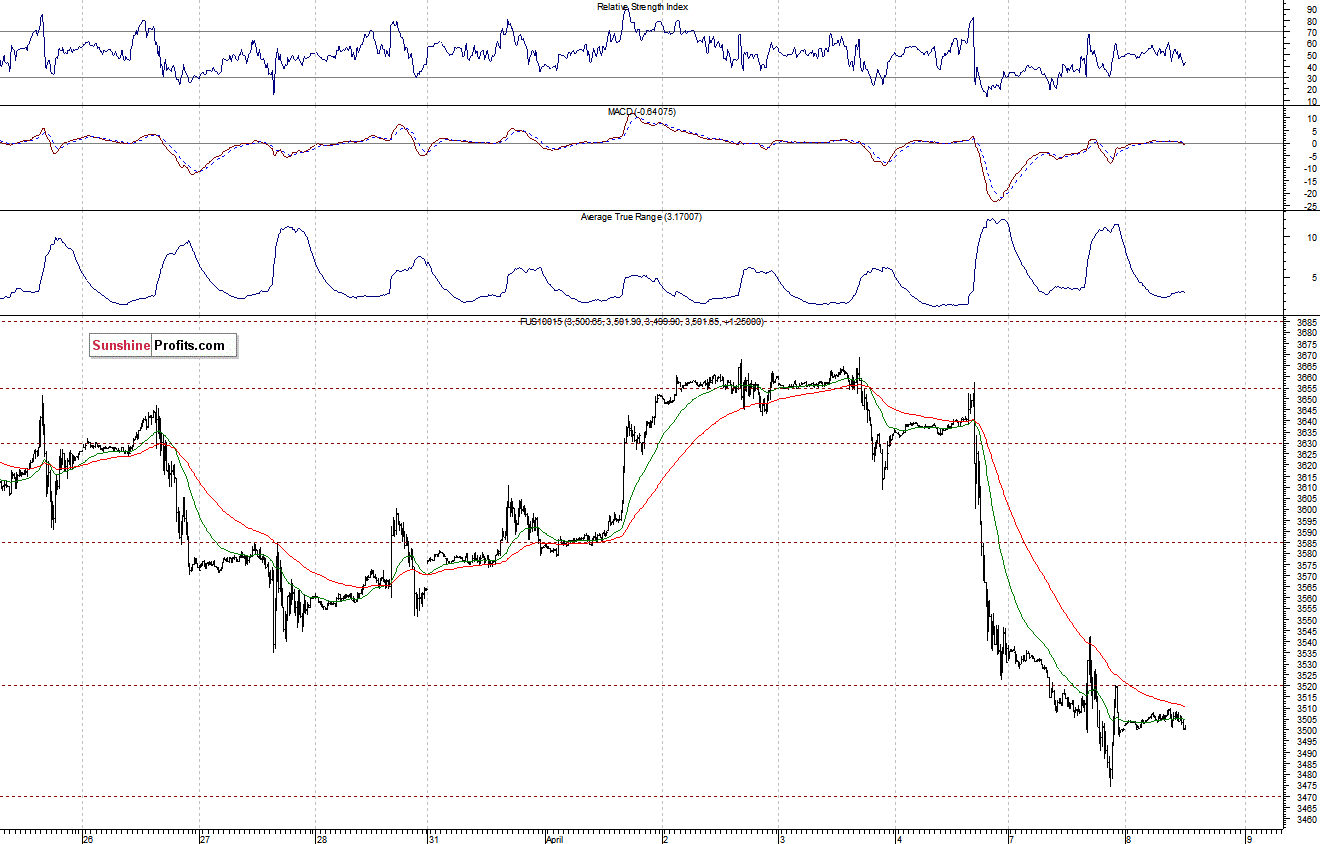Click the 3470 price axis label

pos(1305,796)
